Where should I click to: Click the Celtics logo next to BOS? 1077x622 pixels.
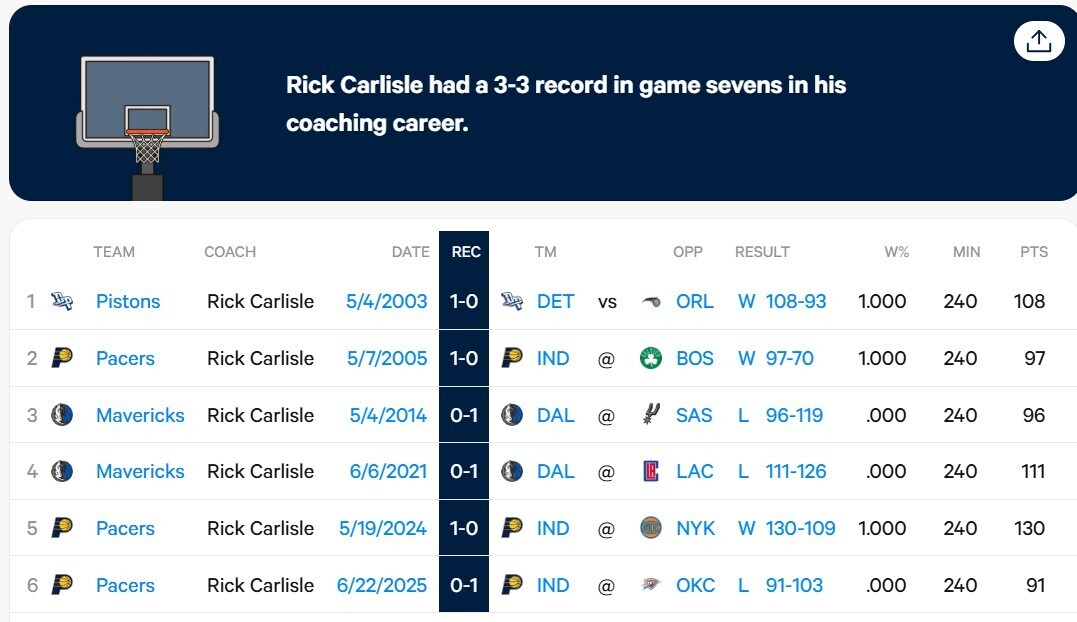(651, 358)
